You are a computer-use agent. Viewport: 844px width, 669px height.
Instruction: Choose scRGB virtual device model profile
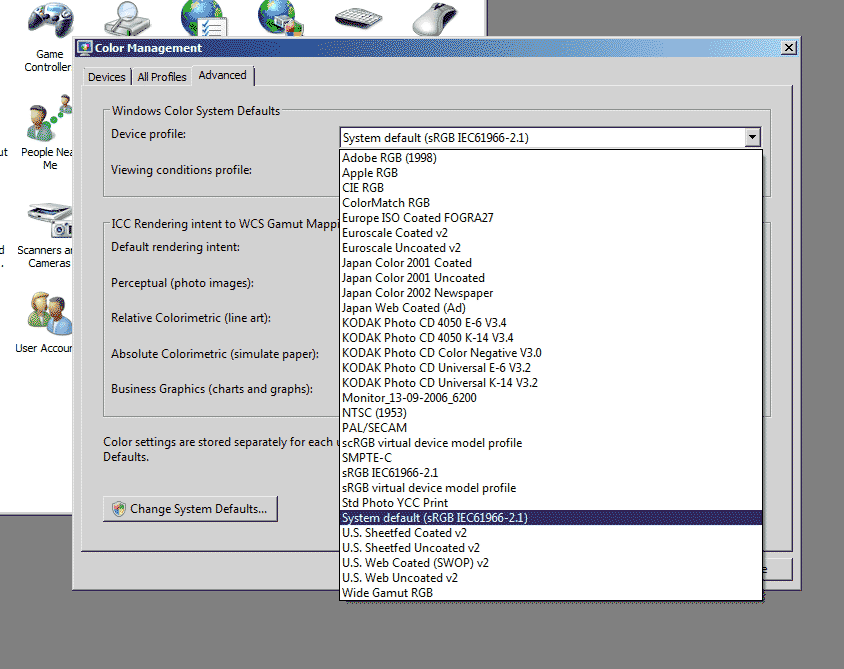[x=551, y=443]
